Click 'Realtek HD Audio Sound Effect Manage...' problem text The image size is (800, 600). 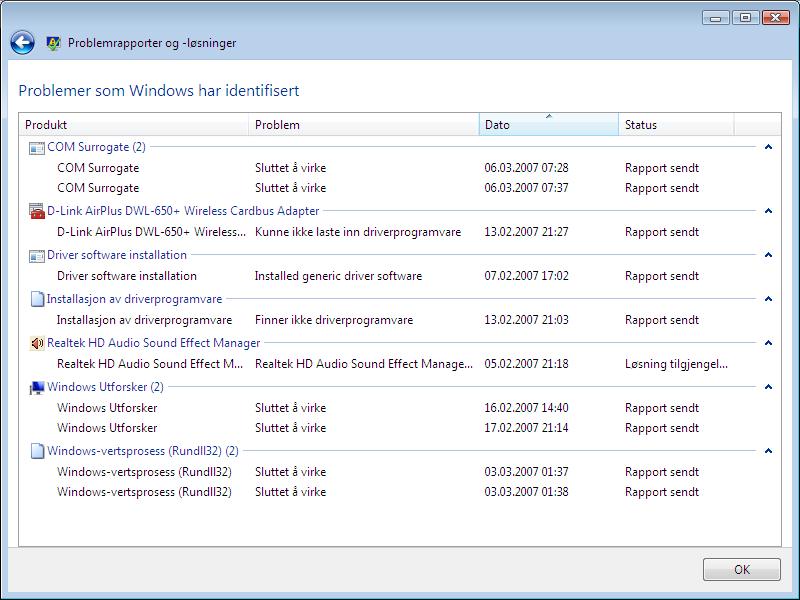click(x=364, y=364)
